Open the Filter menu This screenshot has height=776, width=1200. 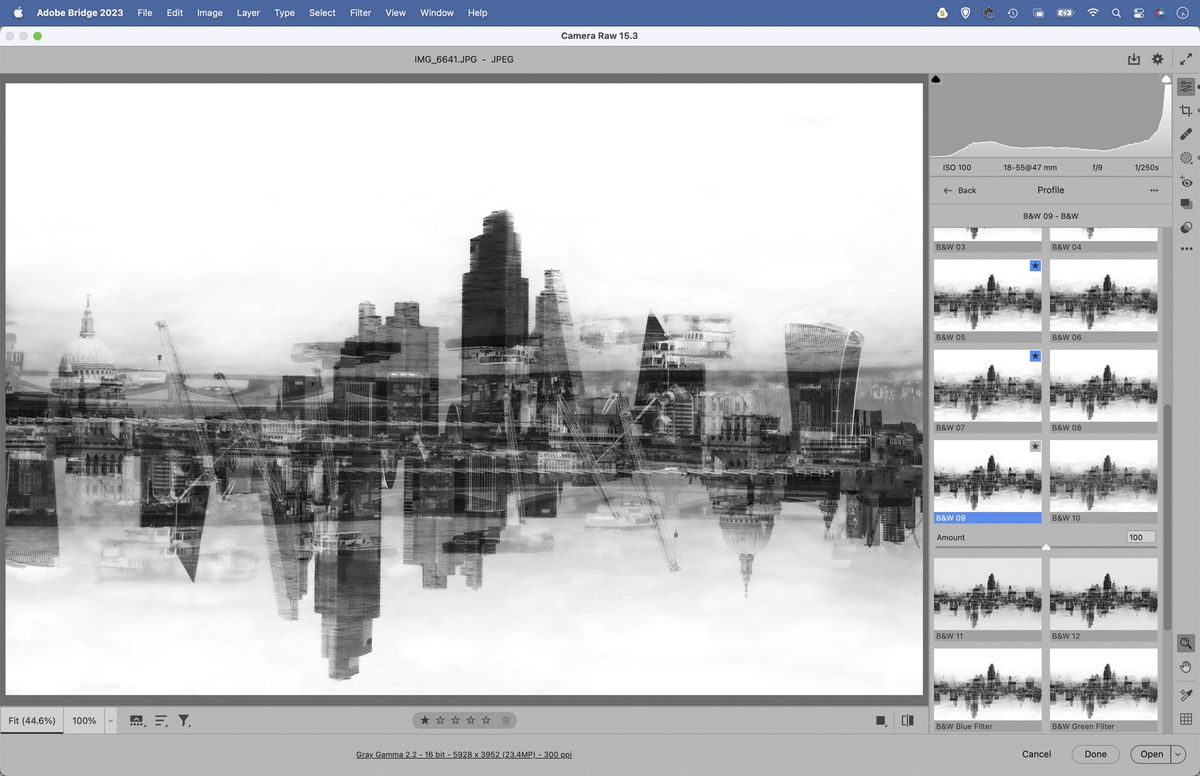pyautogui.click(x=360, y=13)
